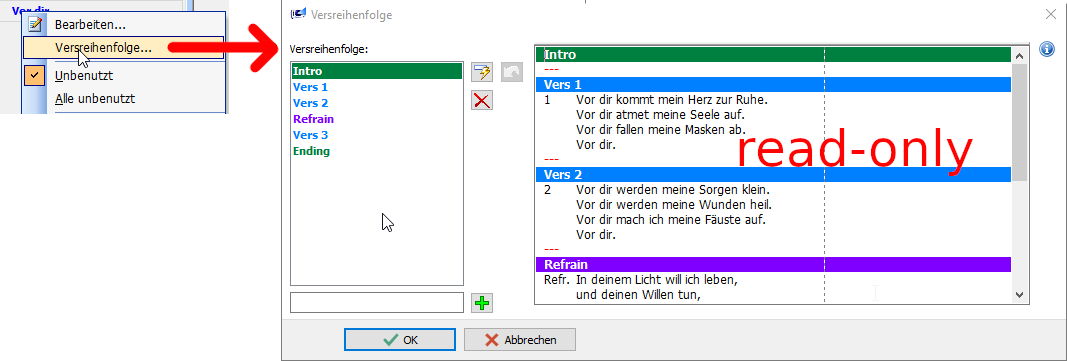Click line "Vor dir kommt mein Herz zur Ruhe."
This screenshot has width=1067, height=361.
tap(672, 100)
